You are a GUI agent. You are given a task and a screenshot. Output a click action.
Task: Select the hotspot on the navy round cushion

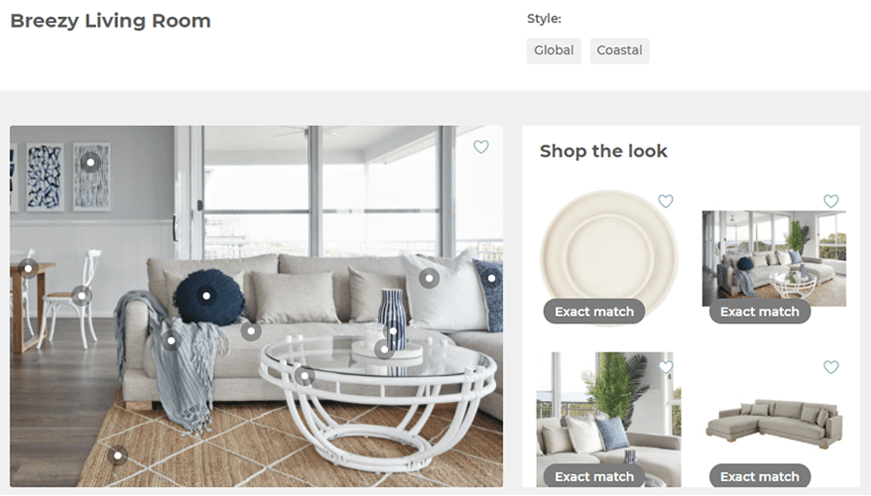(x=206, y=296)
